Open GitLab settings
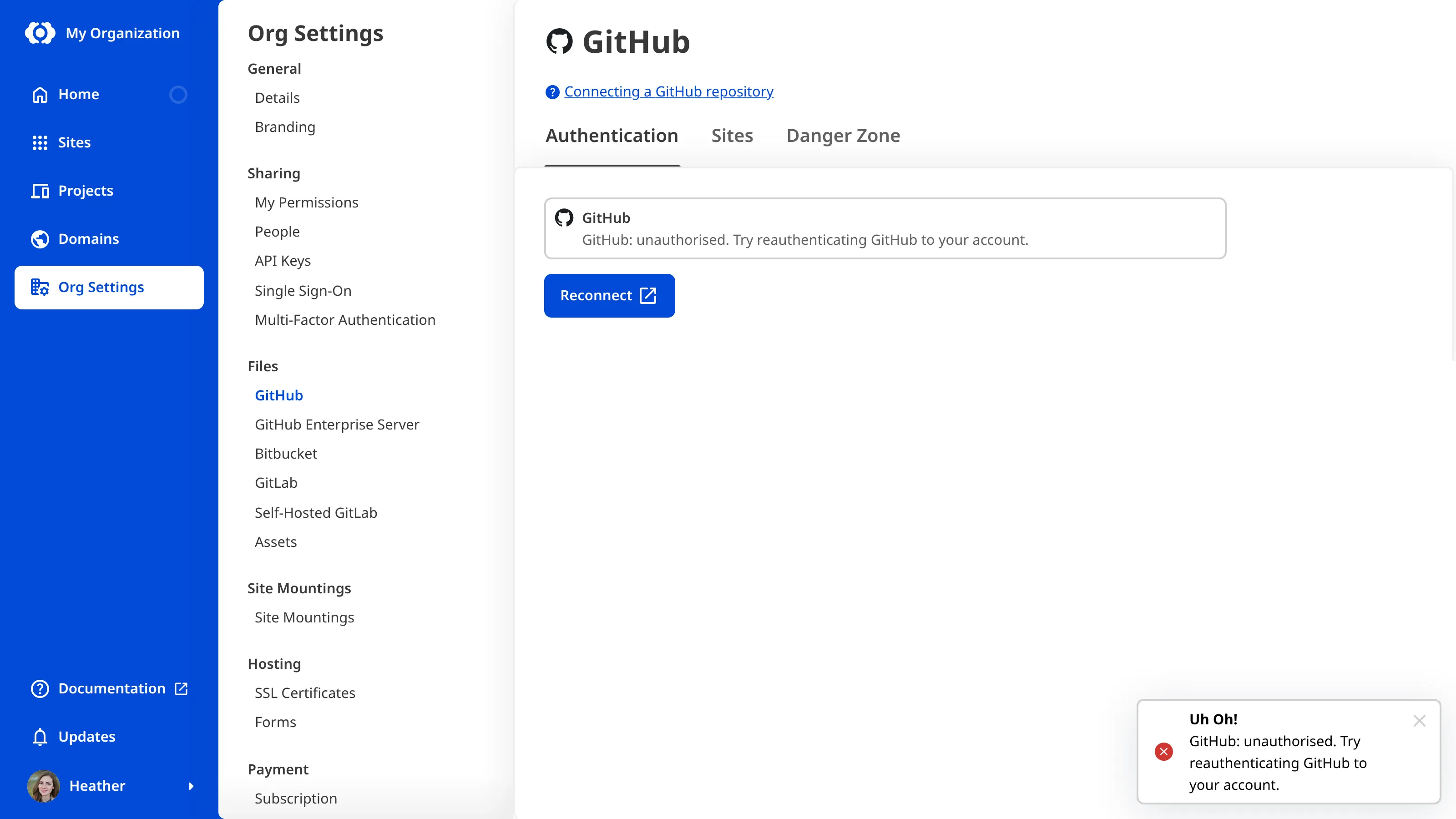1456x819 pixels. (276, 483)
